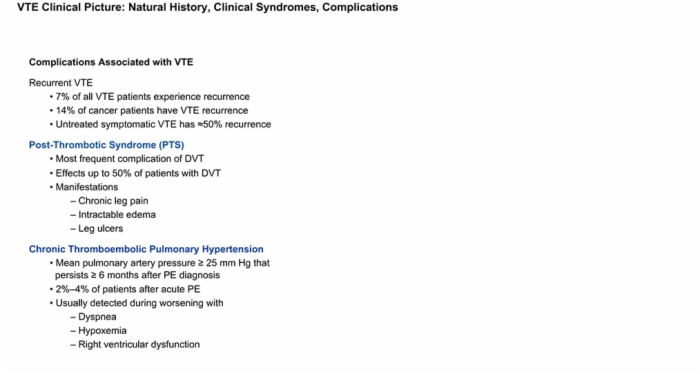
Task: Open the "Post-Thrombotic Syndrome (PTS)" blue heading
Action: 106,145
